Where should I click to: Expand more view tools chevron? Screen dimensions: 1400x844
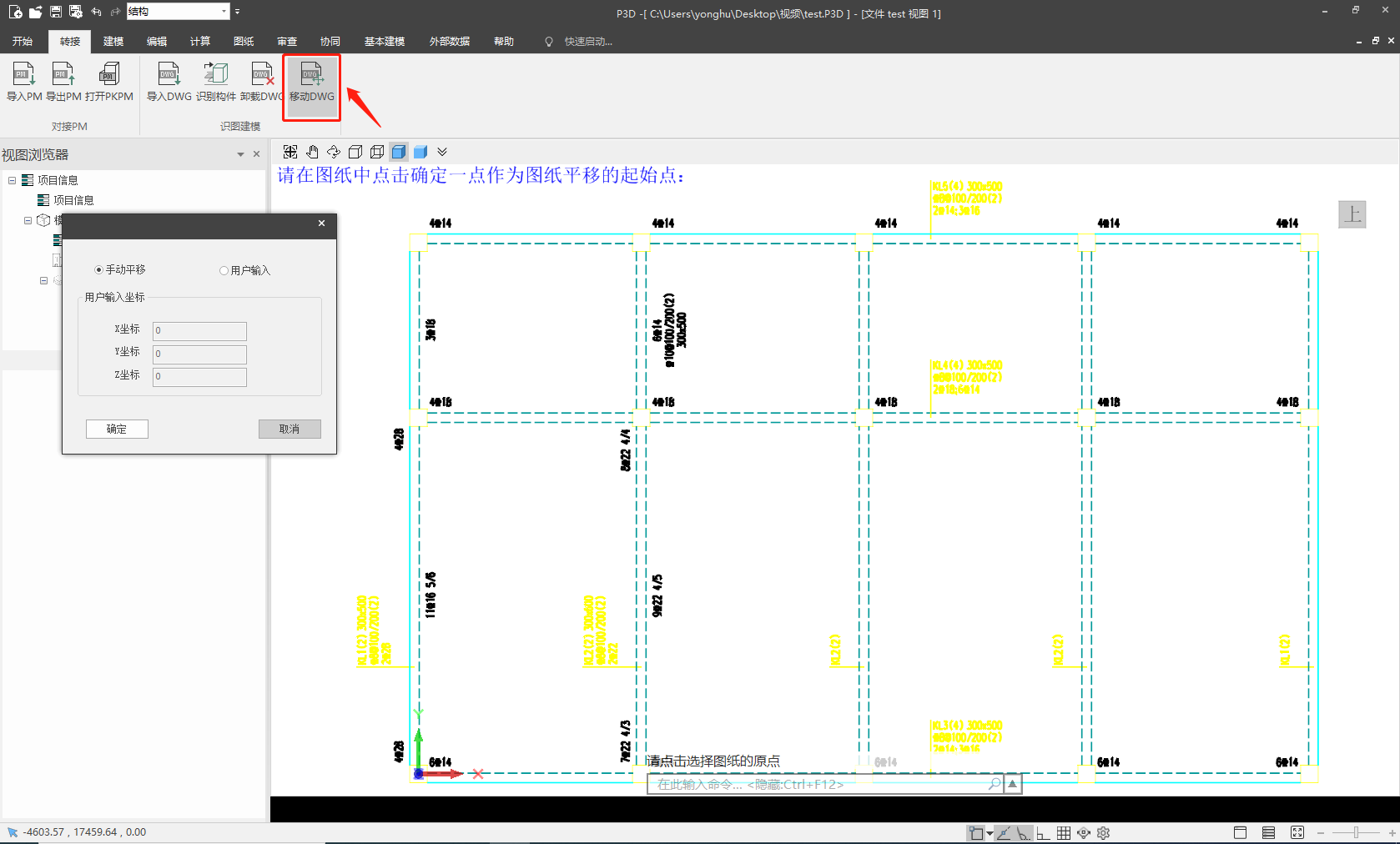pyautogui.click(x=442, y=152)
